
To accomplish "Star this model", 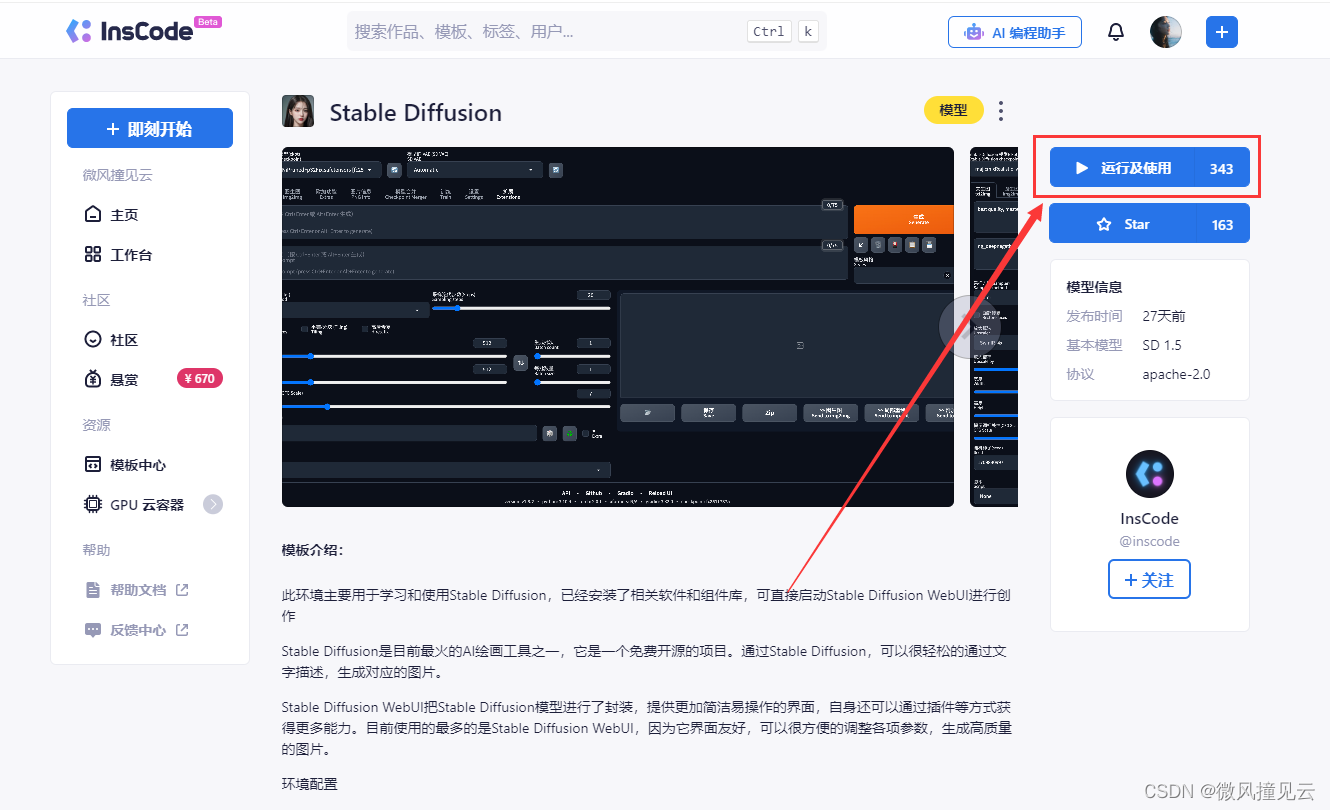I will [1149, 225].
